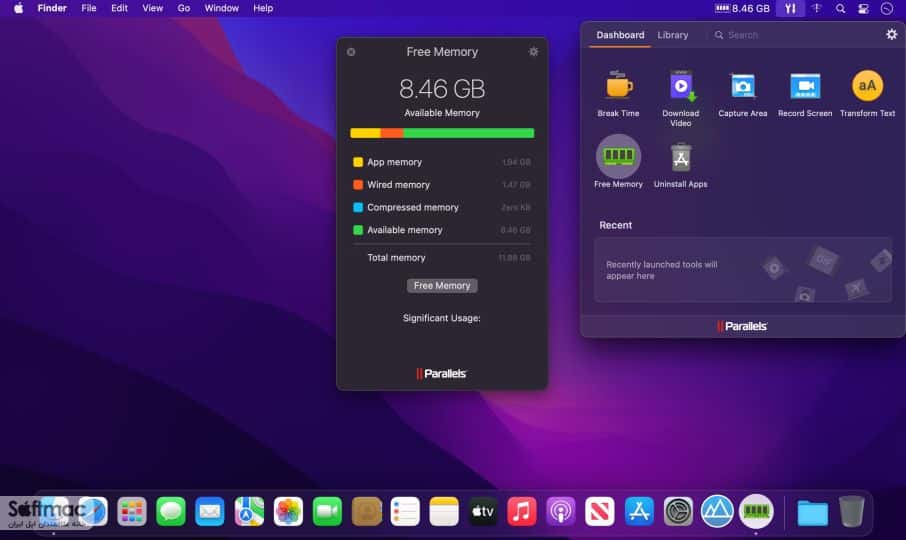This screenshot has width=906, height=540.
Task: Open Music from the Dock
Action: [522, 511]
